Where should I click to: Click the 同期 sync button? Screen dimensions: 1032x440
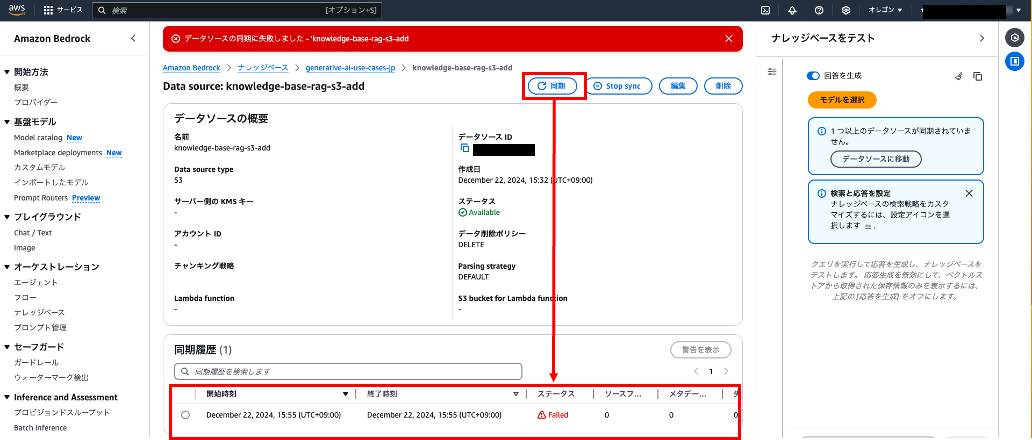pos(552,86)
